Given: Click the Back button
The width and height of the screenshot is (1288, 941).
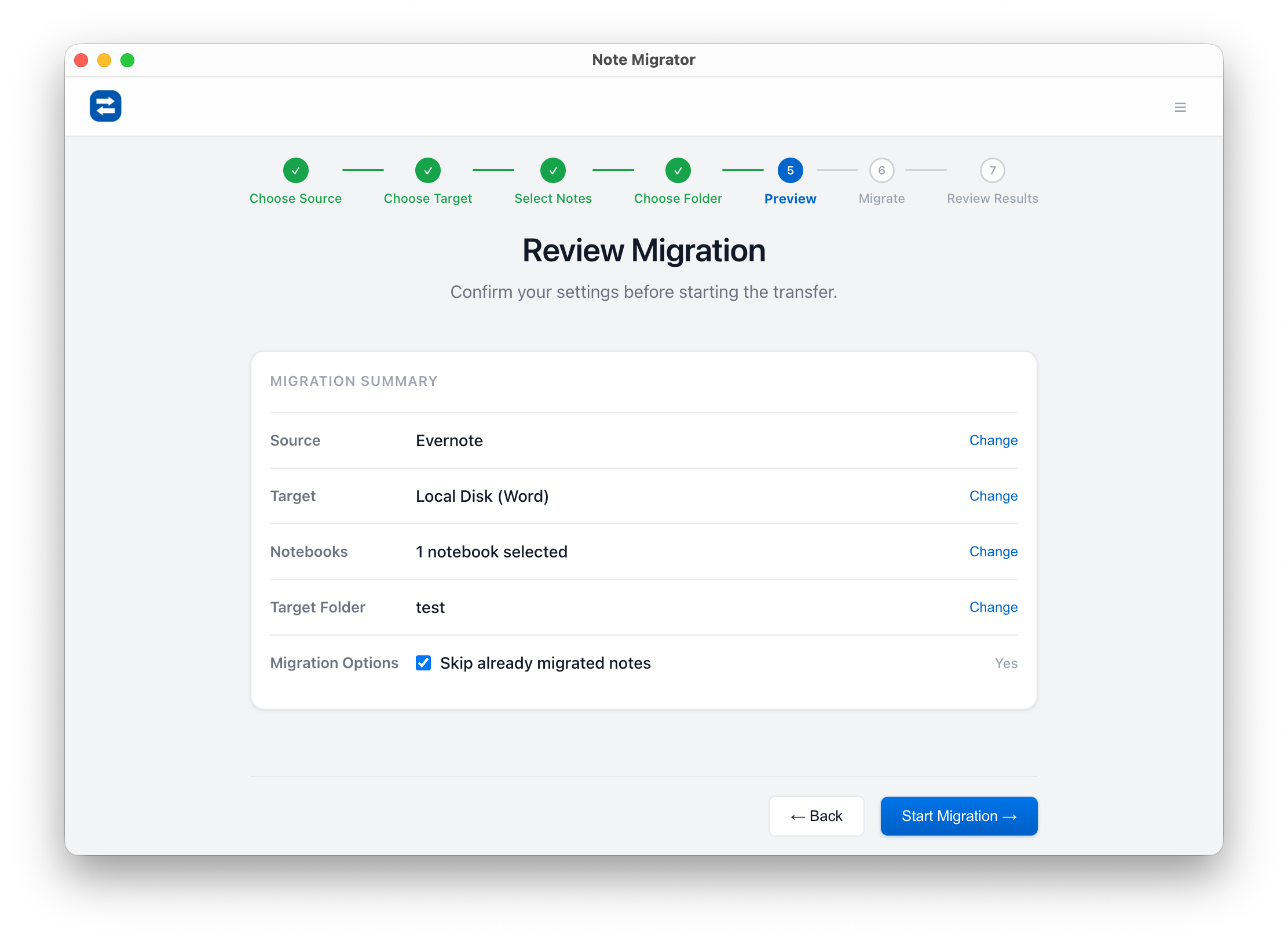Looking at the screenshot, I should (x=816, y=816).
